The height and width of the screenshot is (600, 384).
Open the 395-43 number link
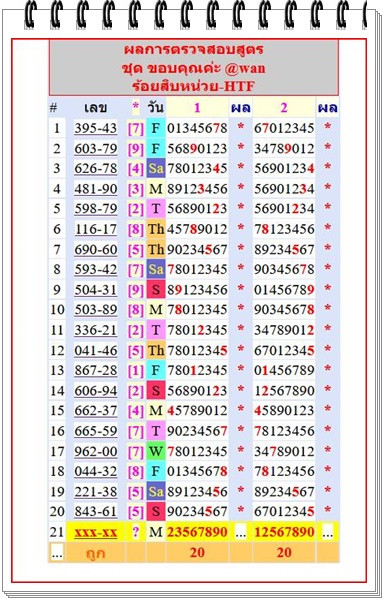[x=96, y=128]
